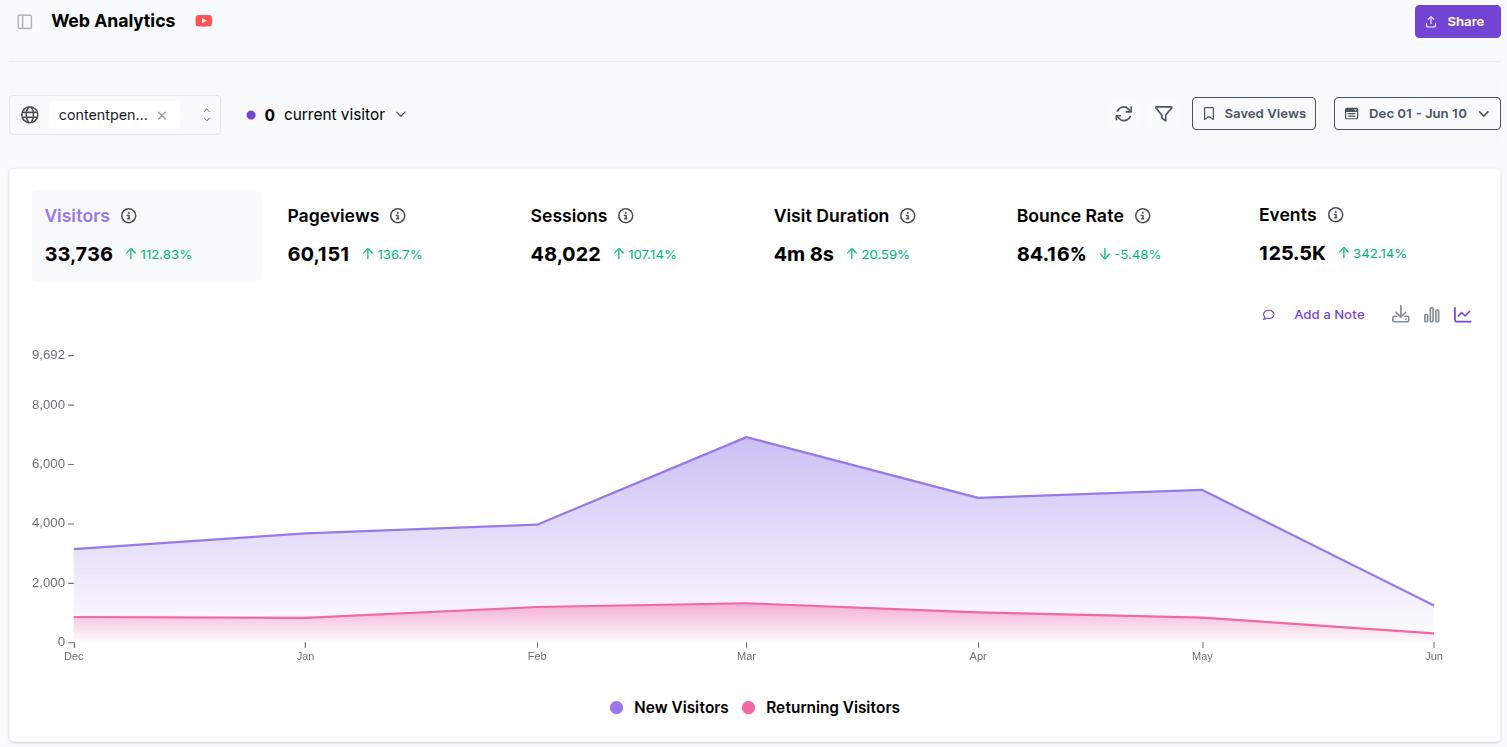
Task: Click the 9,692 y-axis label
Action: [x=48, y=355]
